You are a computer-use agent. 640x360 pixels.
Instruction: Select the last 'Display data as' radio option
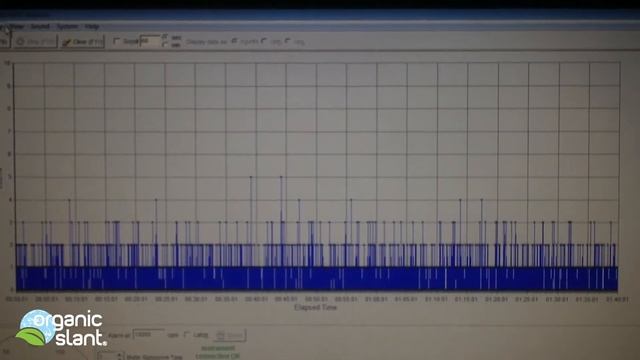pos(288,41)
